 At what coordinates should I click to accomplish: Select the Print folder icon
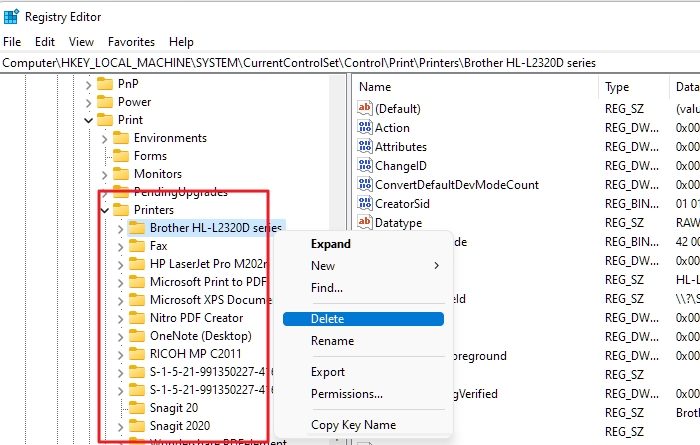click(x=105, y=120)
